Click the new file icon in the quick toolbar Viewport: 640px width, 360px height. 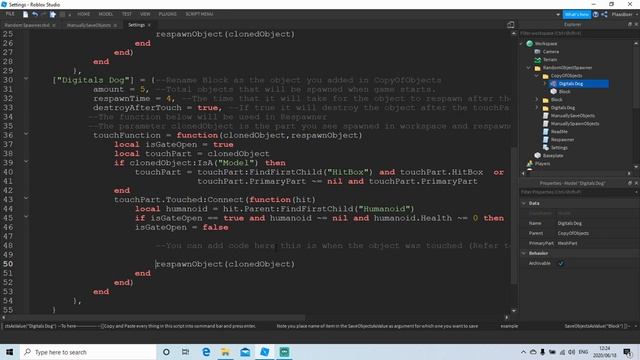(x=25, y=14)
